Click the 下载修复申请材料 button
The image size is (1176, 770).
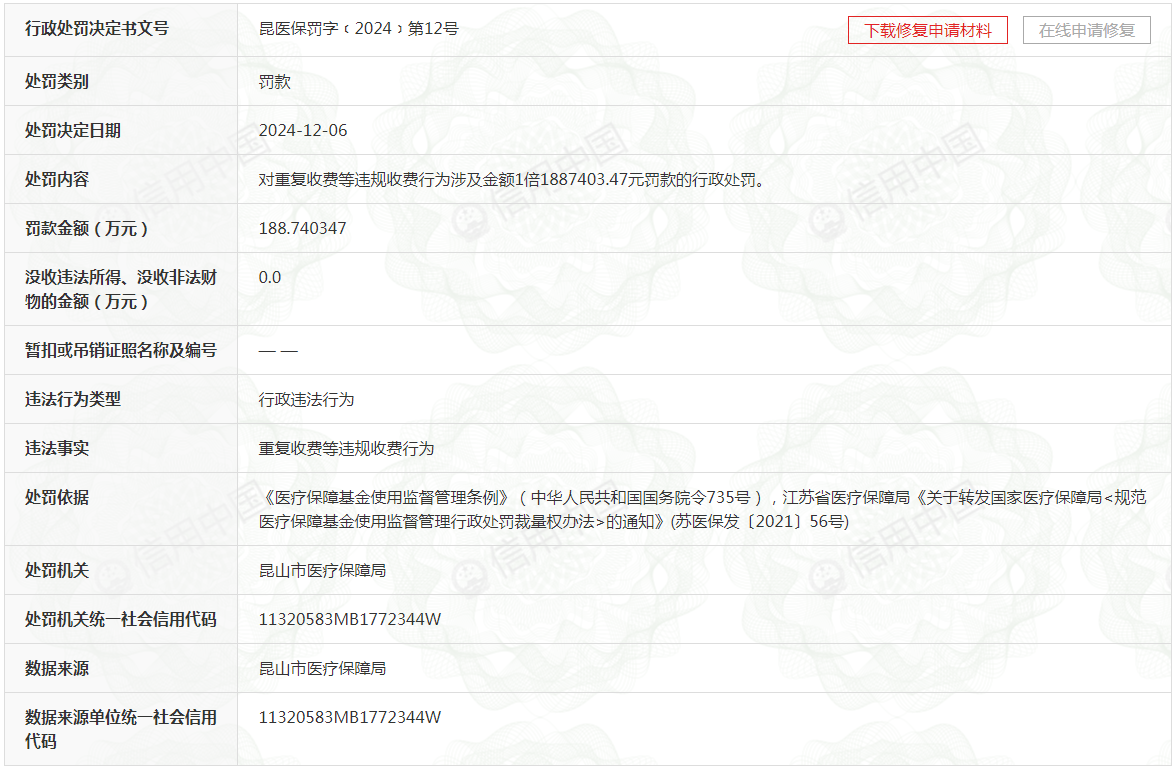927,31
